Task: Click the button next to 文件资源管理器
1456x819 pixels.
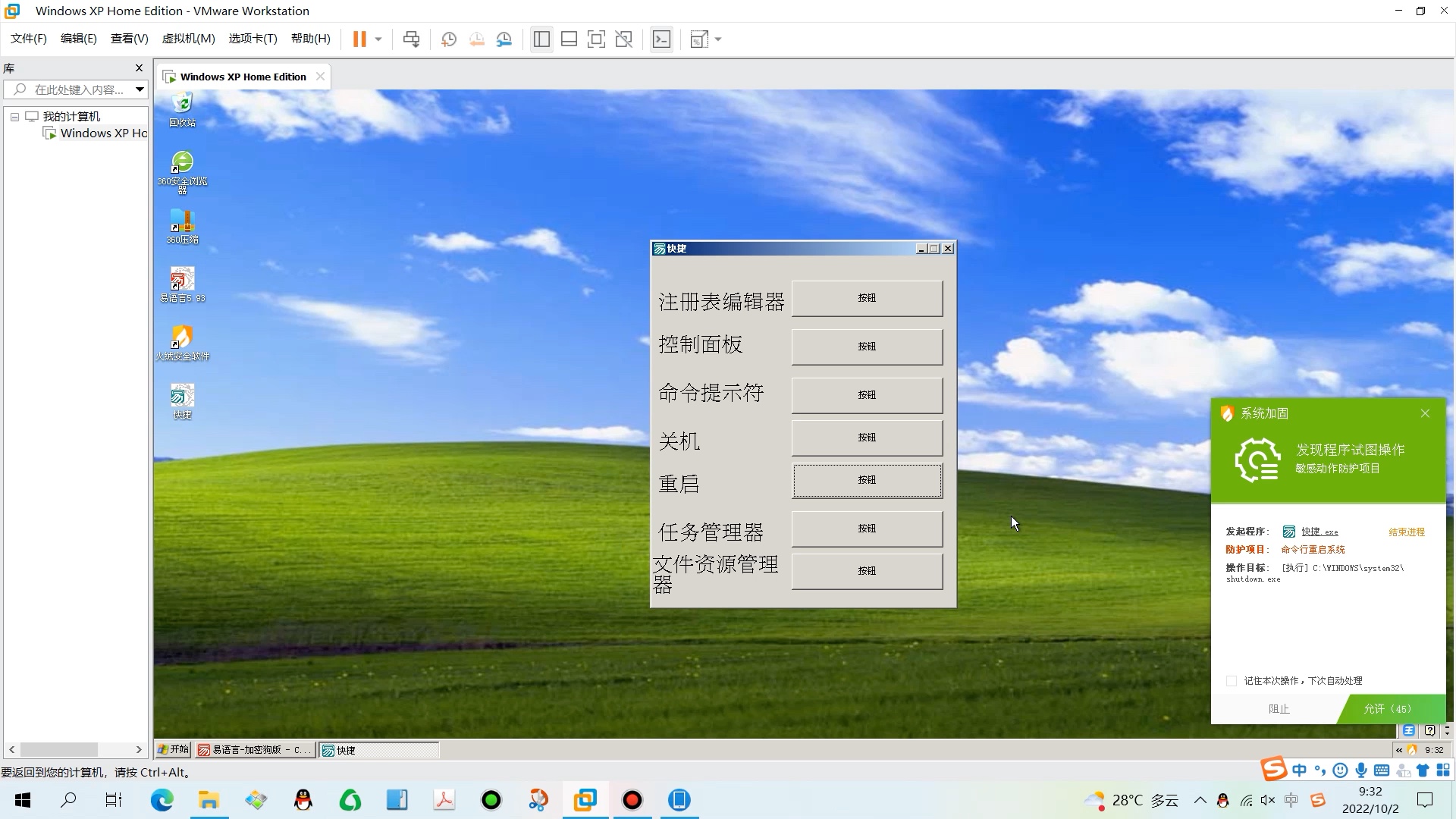Action: pyautogui.click(x=867, y=571)
